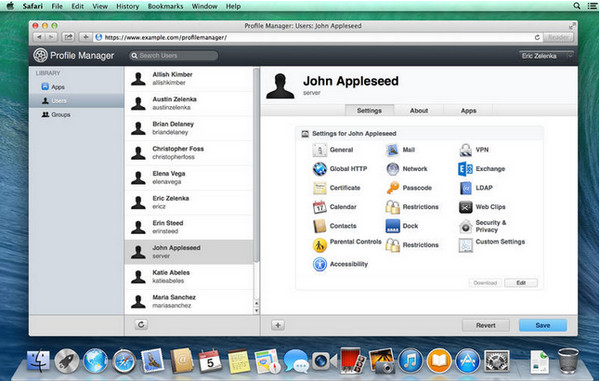Select user Brian Delaney
This screenshot has height=381, width=600.
(189, 128)
